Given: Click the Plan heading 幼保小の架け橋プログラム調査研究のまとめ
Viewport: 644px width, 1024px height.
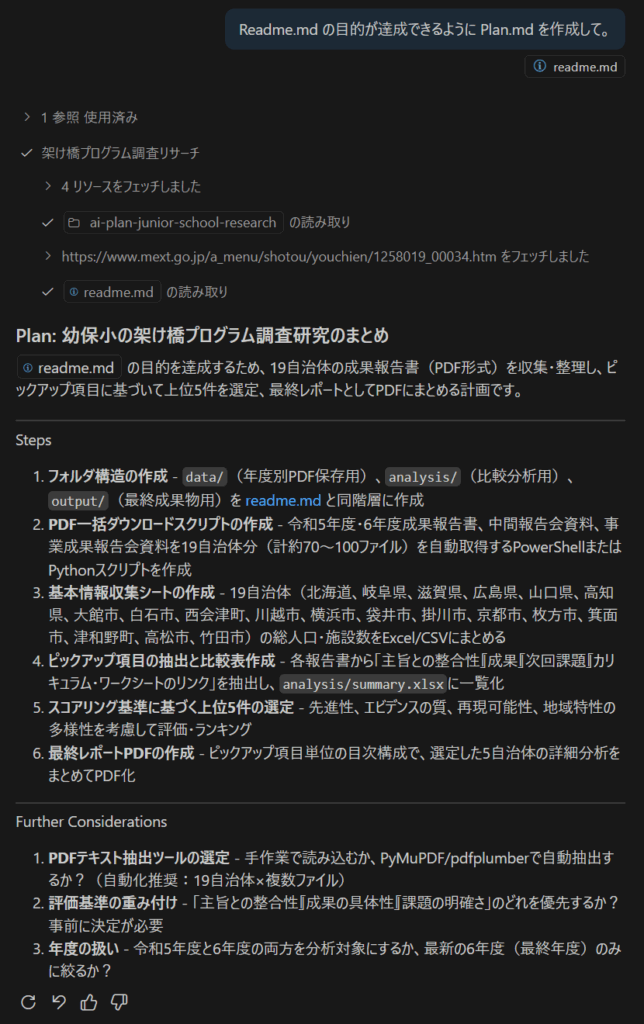Looking at the screenshot, I should click(225, 336).
